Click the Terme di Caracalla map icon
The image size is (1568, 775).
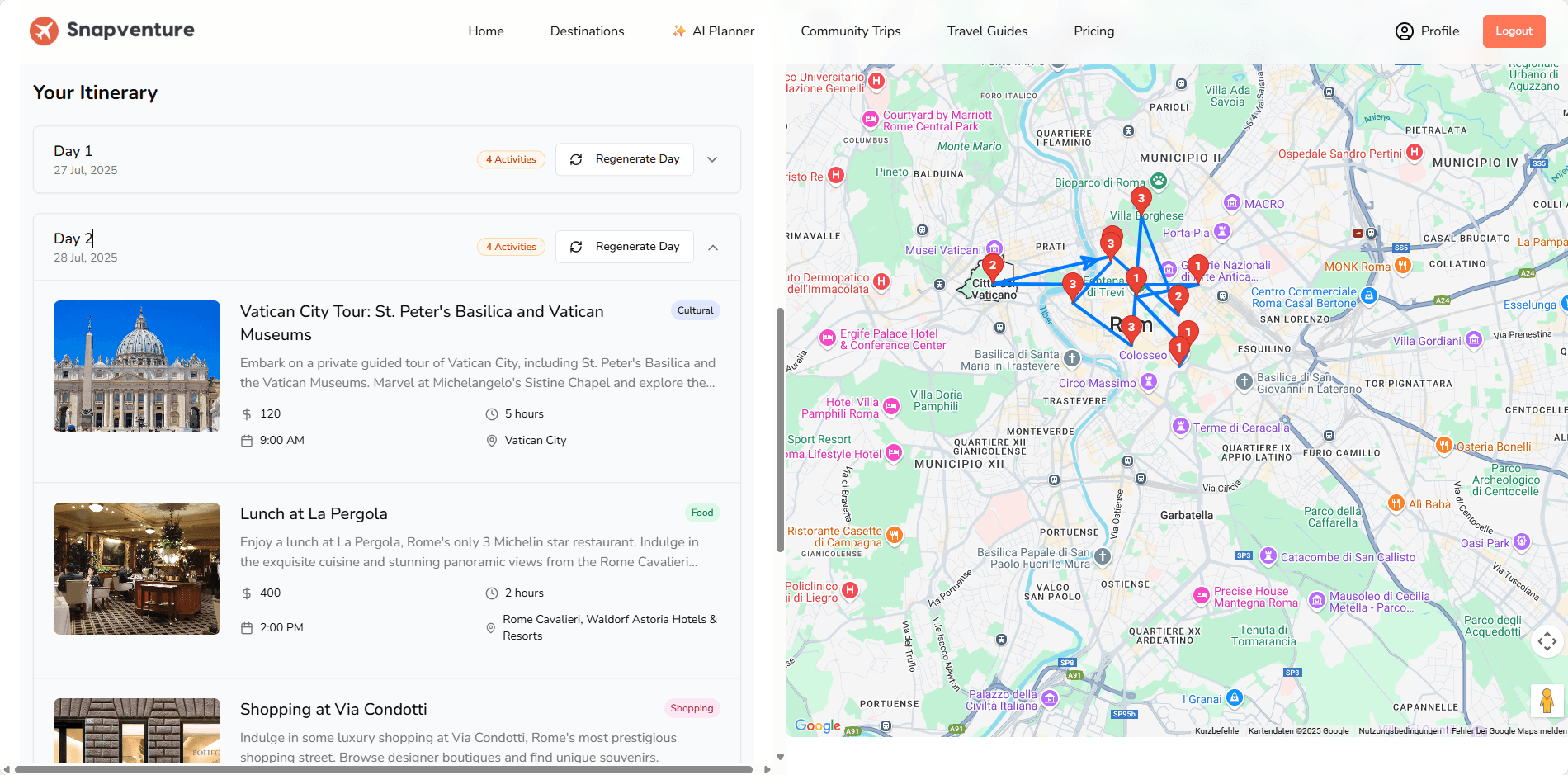coord(1181,426)
